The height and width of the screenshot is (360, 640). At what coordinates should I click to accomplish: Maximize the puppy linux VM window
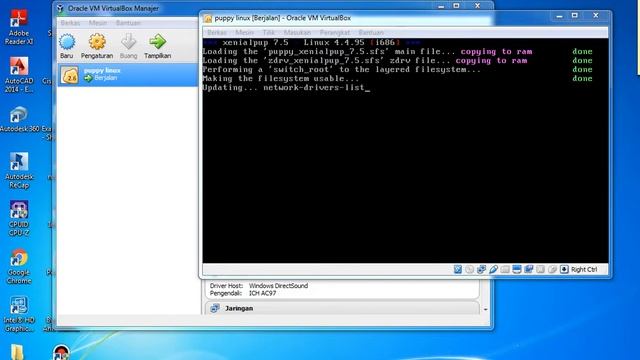pos(575,16)
